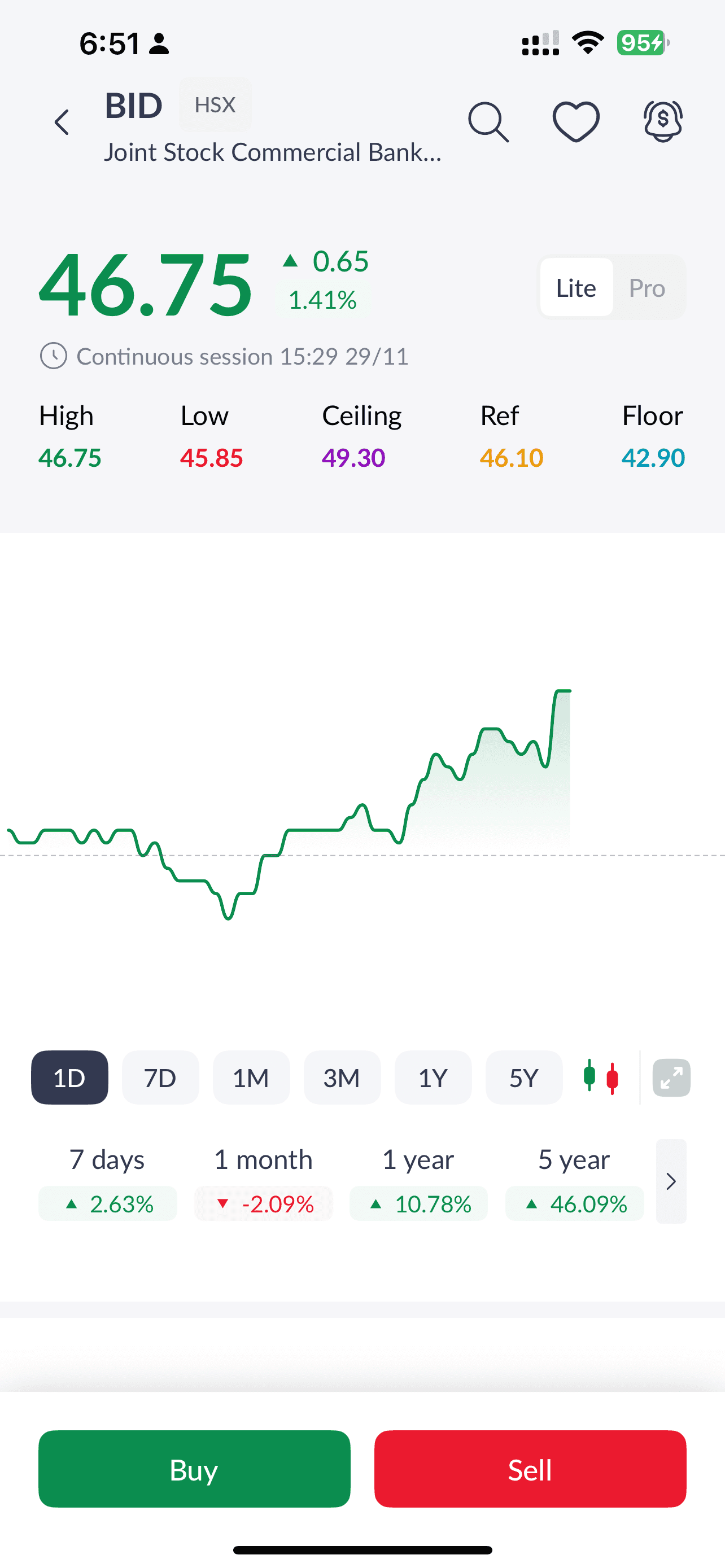The height and width of the screenshot is (1568, 725).
Task: Tap the back arrow icon
Action: tap(62, 122)
